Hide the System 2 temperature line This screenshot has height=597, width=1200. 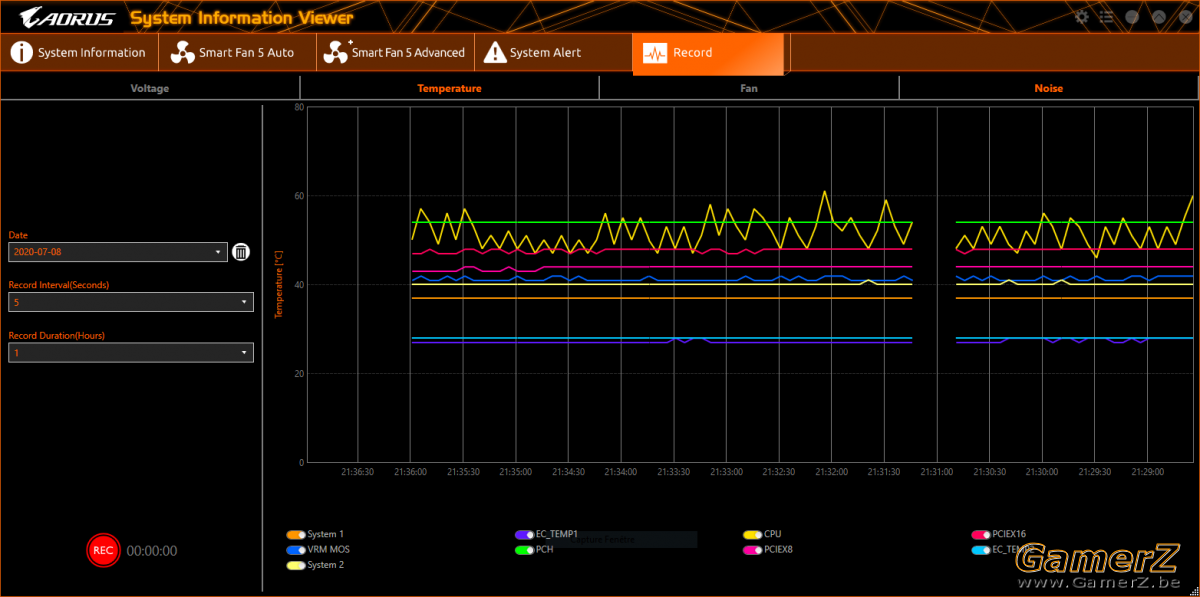295,565
